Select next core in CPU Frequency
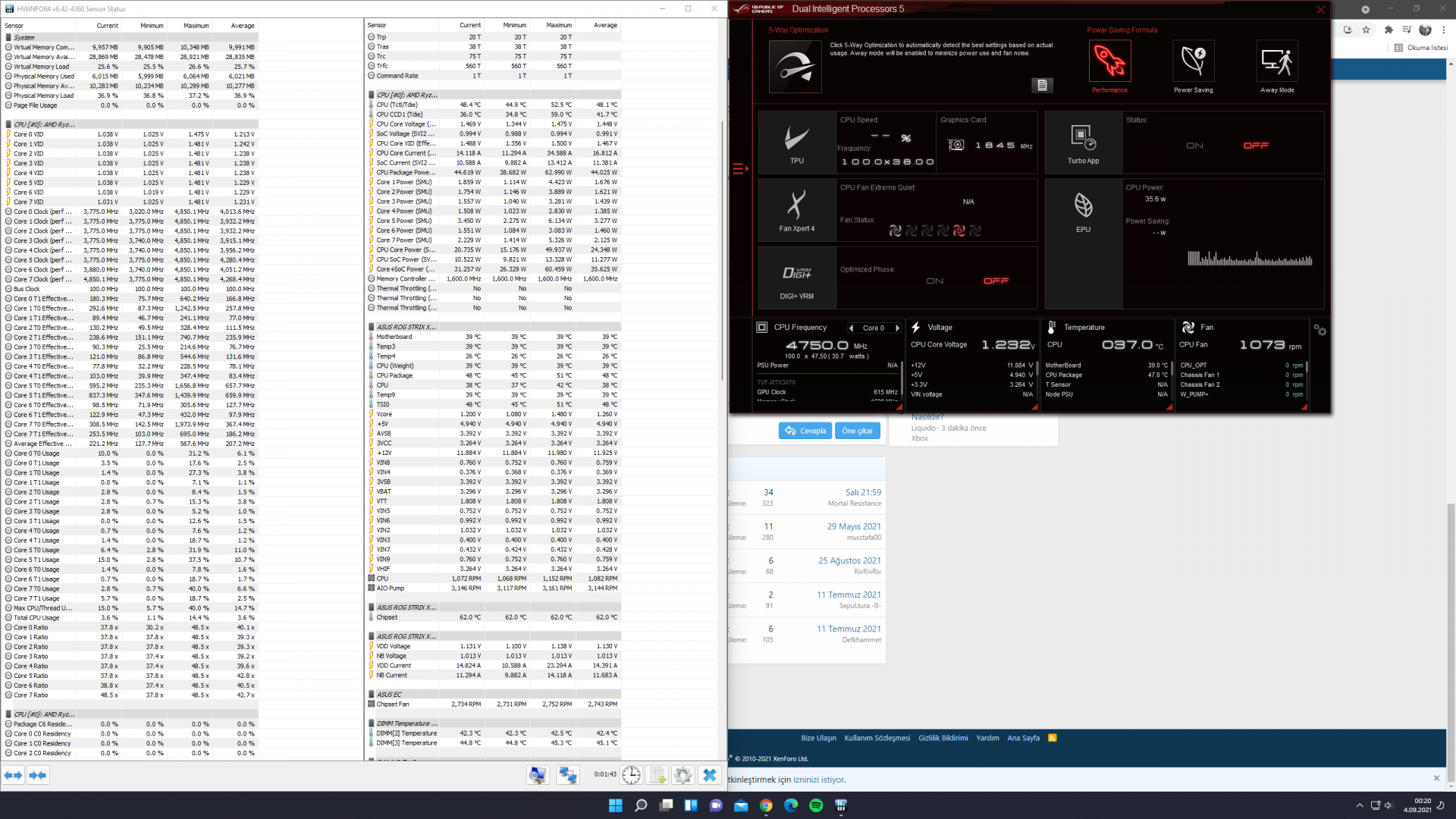Screen dimensions: 1456x819 coord(897,328)
